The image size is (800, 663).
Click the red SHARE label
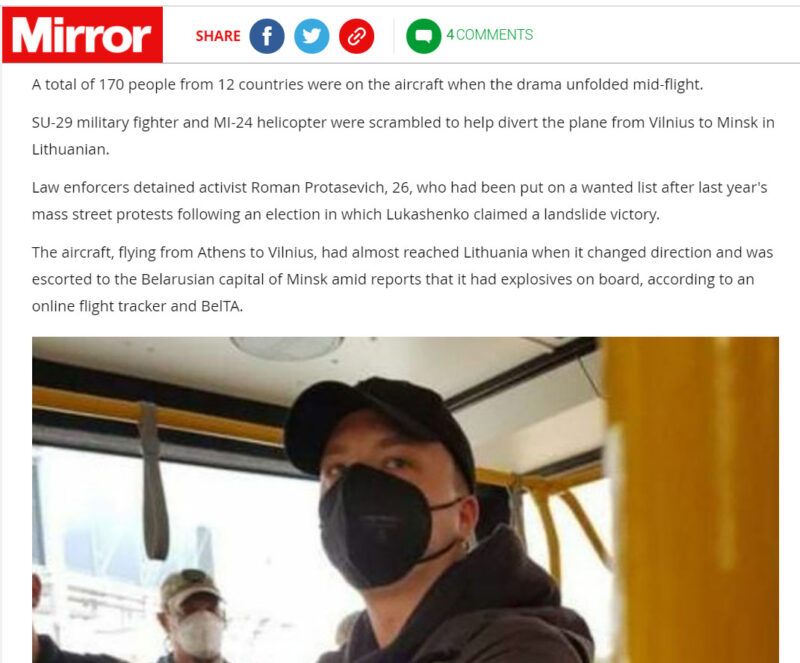coord(218,36)
